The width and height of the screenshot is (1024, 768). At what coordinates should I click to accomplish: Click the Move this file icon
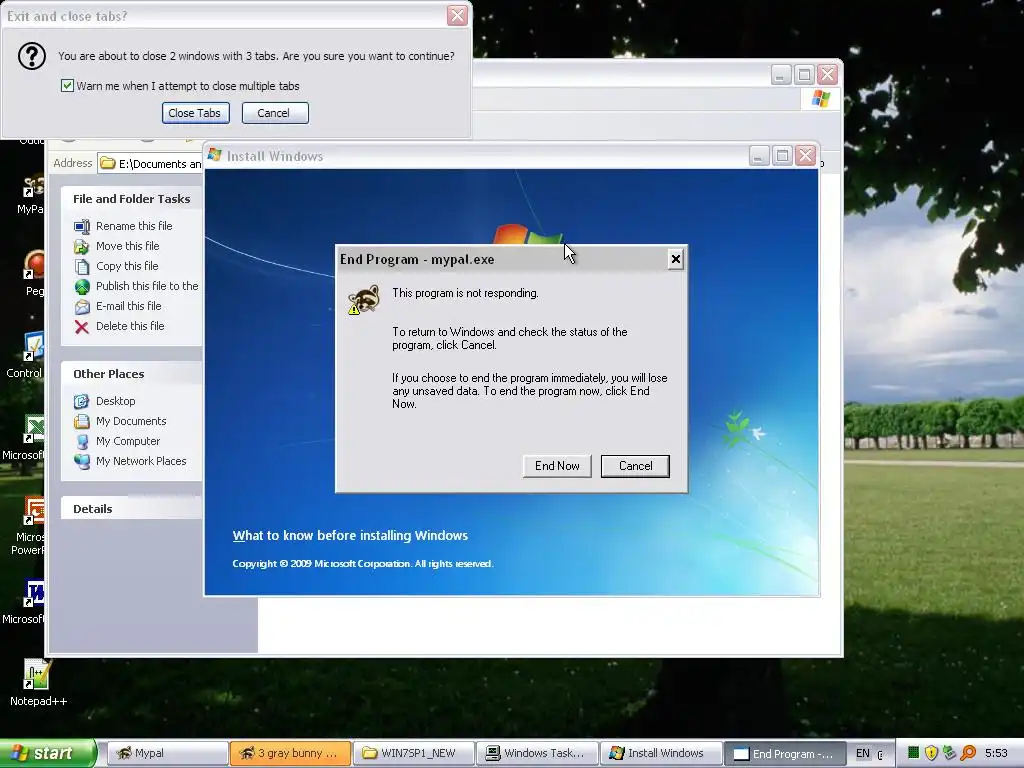[x=82, y=247]
